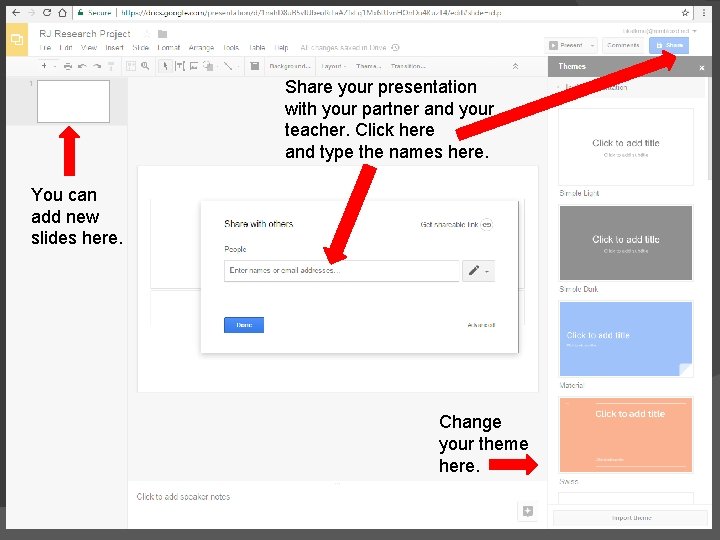The width and height of the screenshot is (720, 540).
Task: Open the Background options
Action: tap(290, 67)
